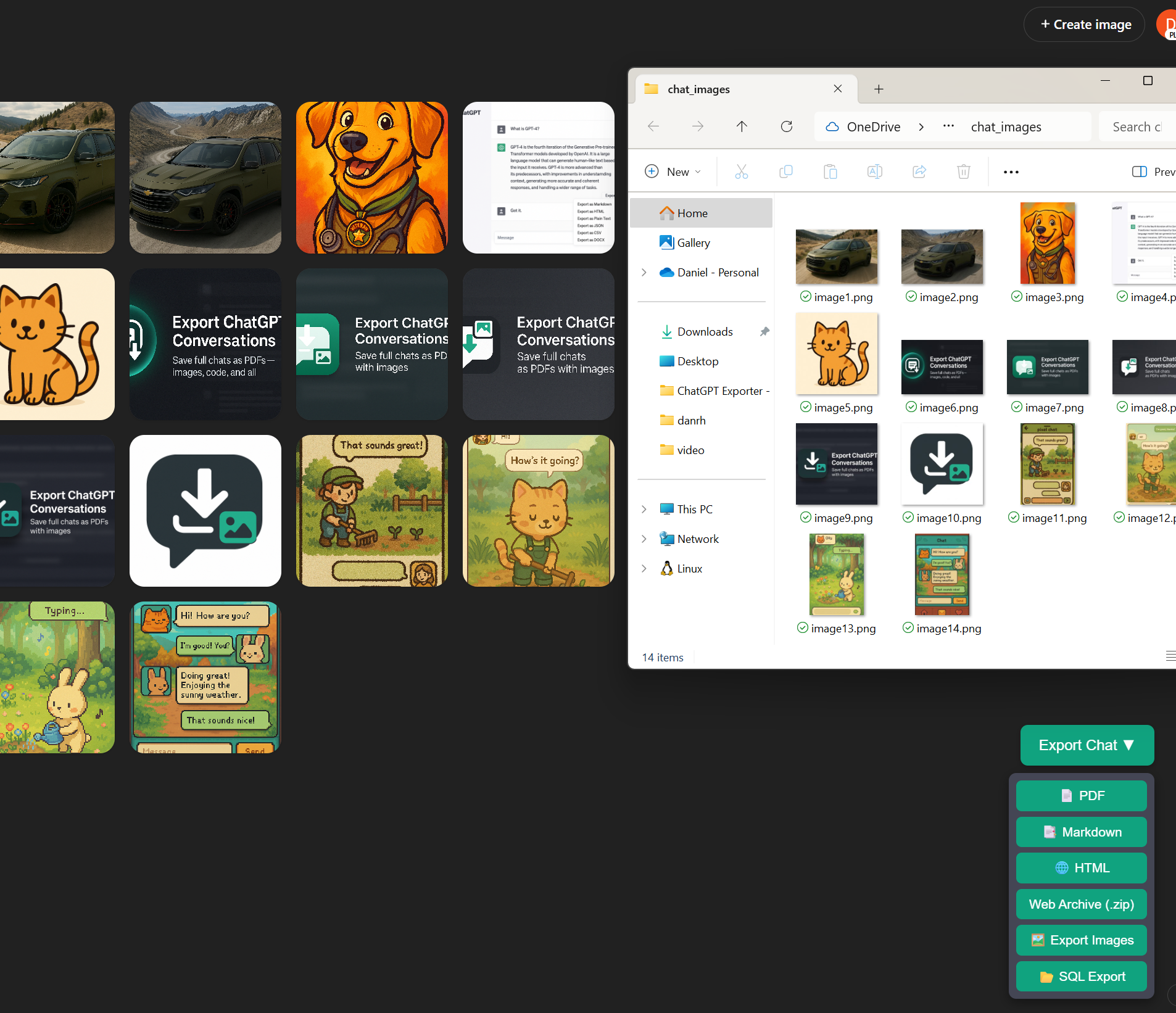Click the Cut scissors icon in toolbar
The width and height of the screenshot is (1176, 1013).
coord(741,172)
